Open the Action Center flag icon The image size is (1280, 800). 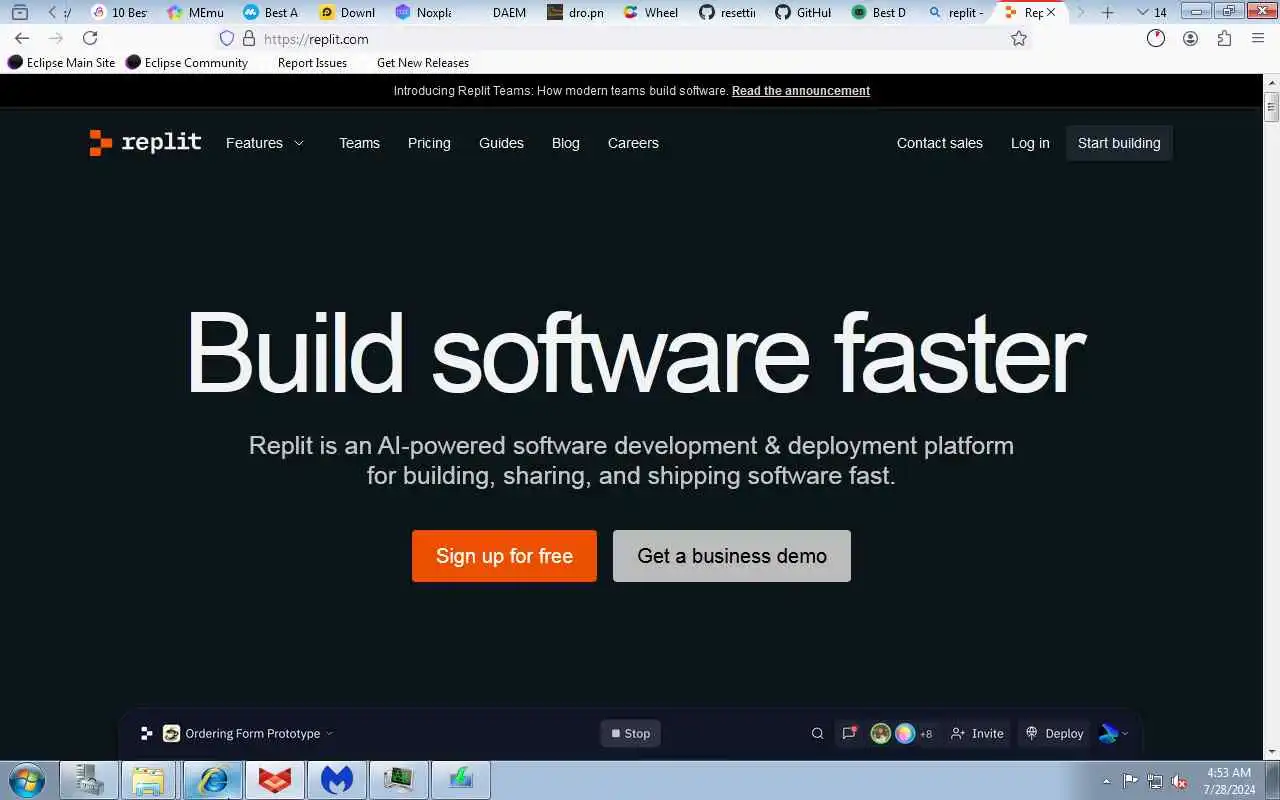1130,781
